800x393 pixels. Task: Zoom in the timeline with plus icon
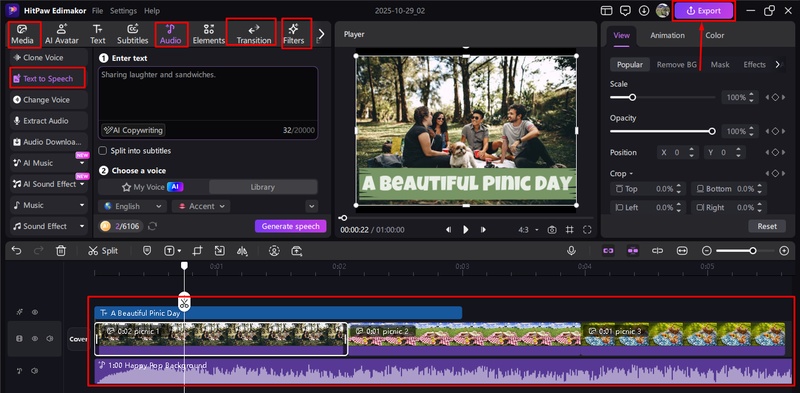point(784,251)
